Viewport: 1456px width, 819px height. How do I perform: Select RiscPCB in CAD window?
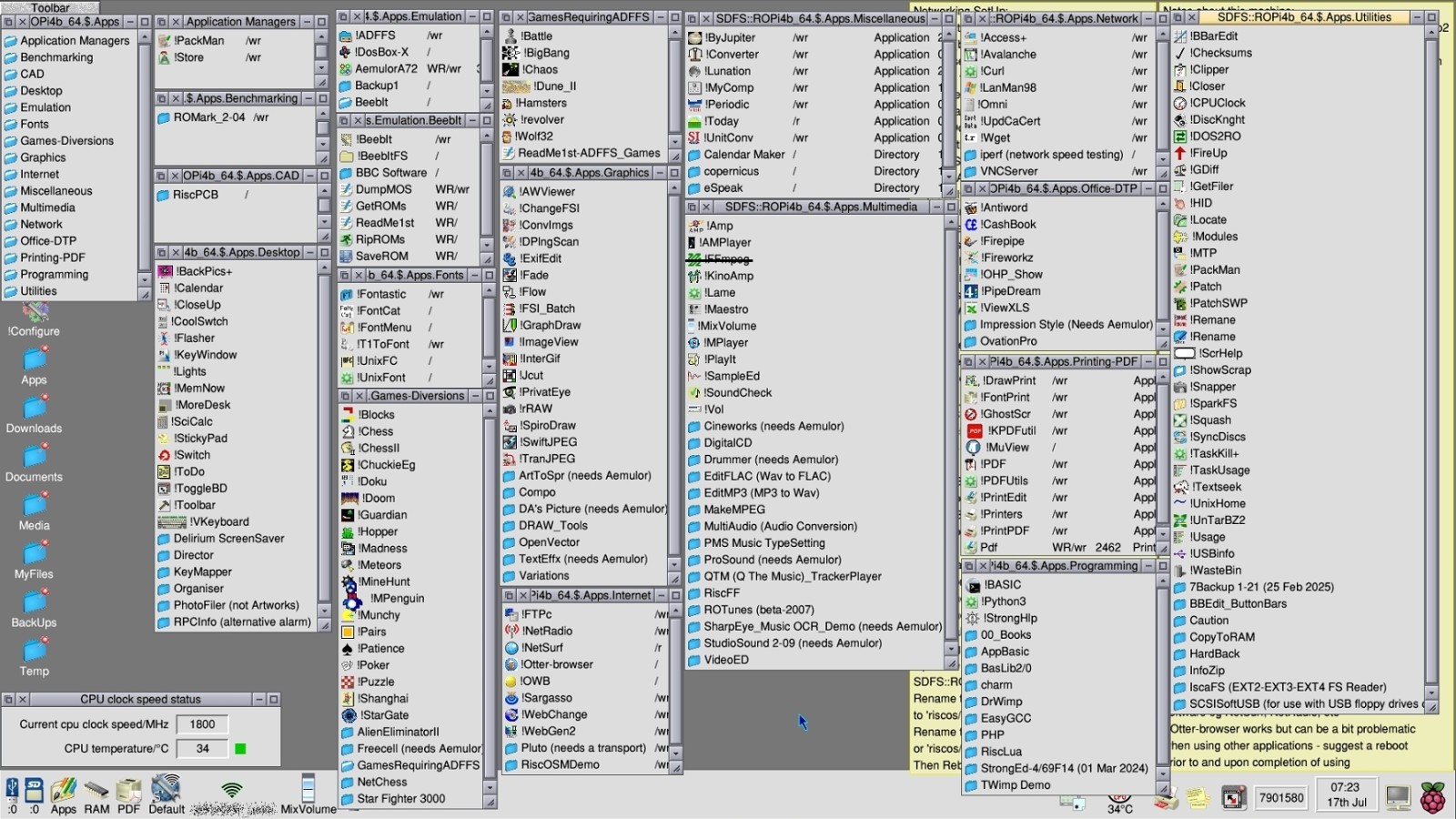pyautogui.click(x=188, y=195)
